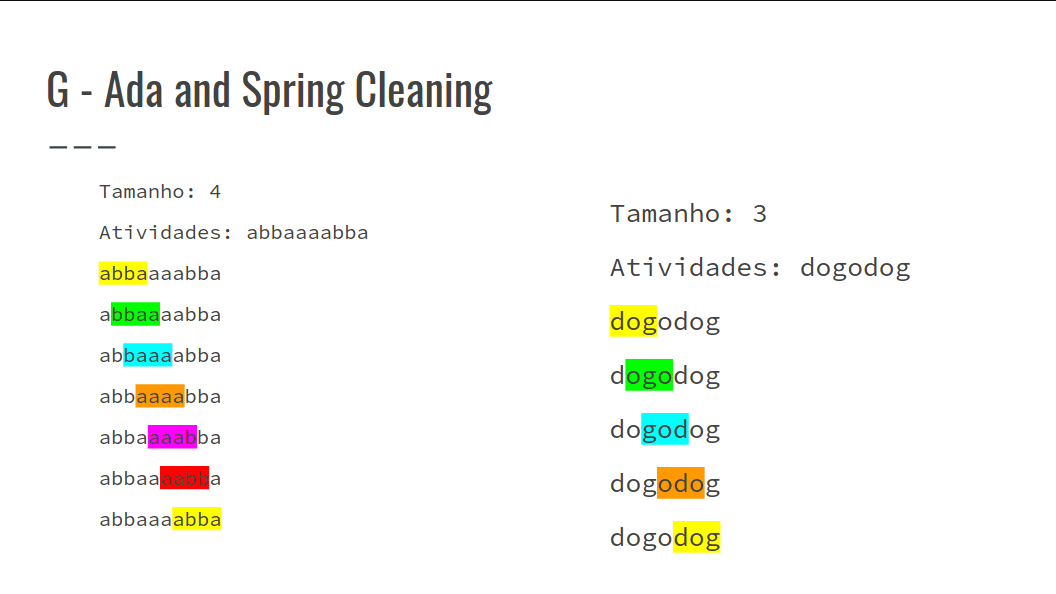Viewport: 1056px width, 594px height.
Task: Select the red highlighted 'aabb' substring
Action: (185, 478)
